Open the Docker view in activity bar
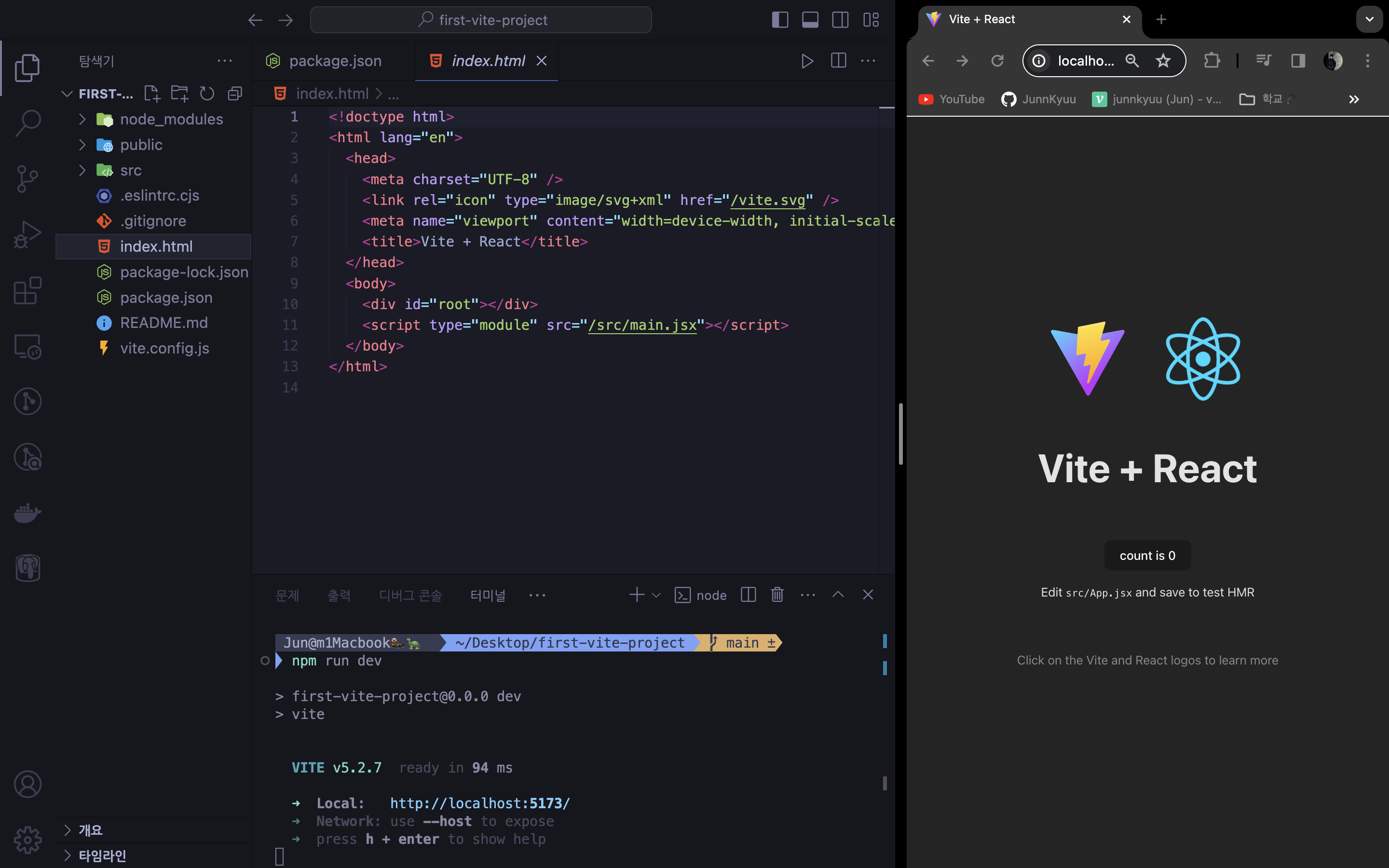This screenshot has width=1389, height=868. [27, 512]
